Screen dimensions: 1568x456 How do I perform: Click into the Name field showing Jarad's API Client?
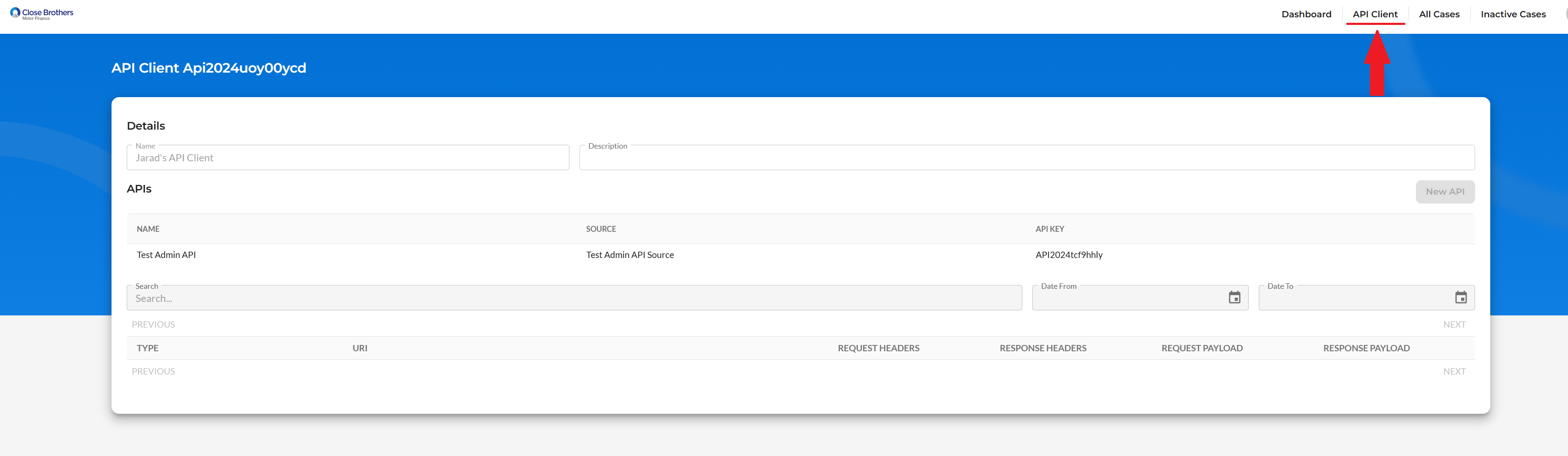348,157
